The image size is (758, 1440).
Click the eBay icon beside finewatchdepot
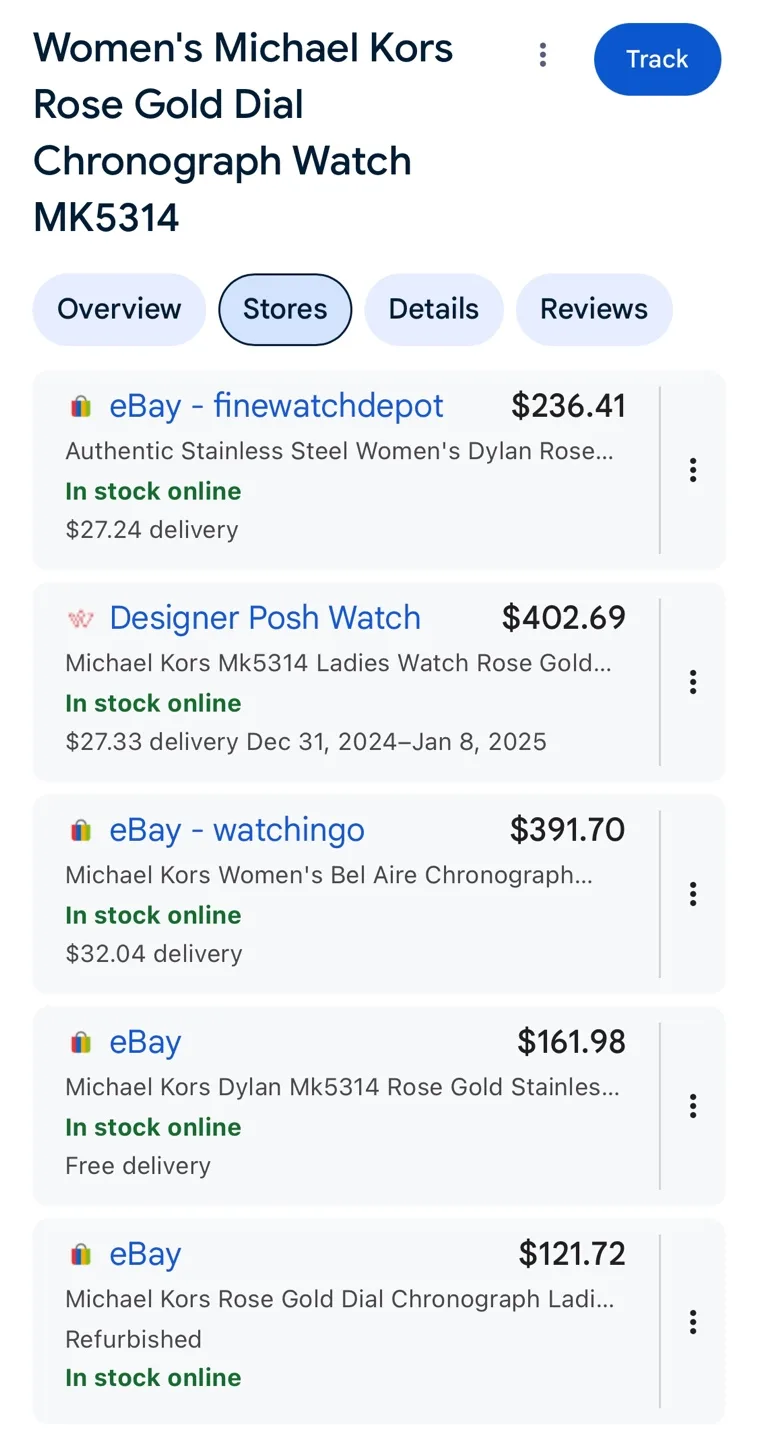point(81,406)
